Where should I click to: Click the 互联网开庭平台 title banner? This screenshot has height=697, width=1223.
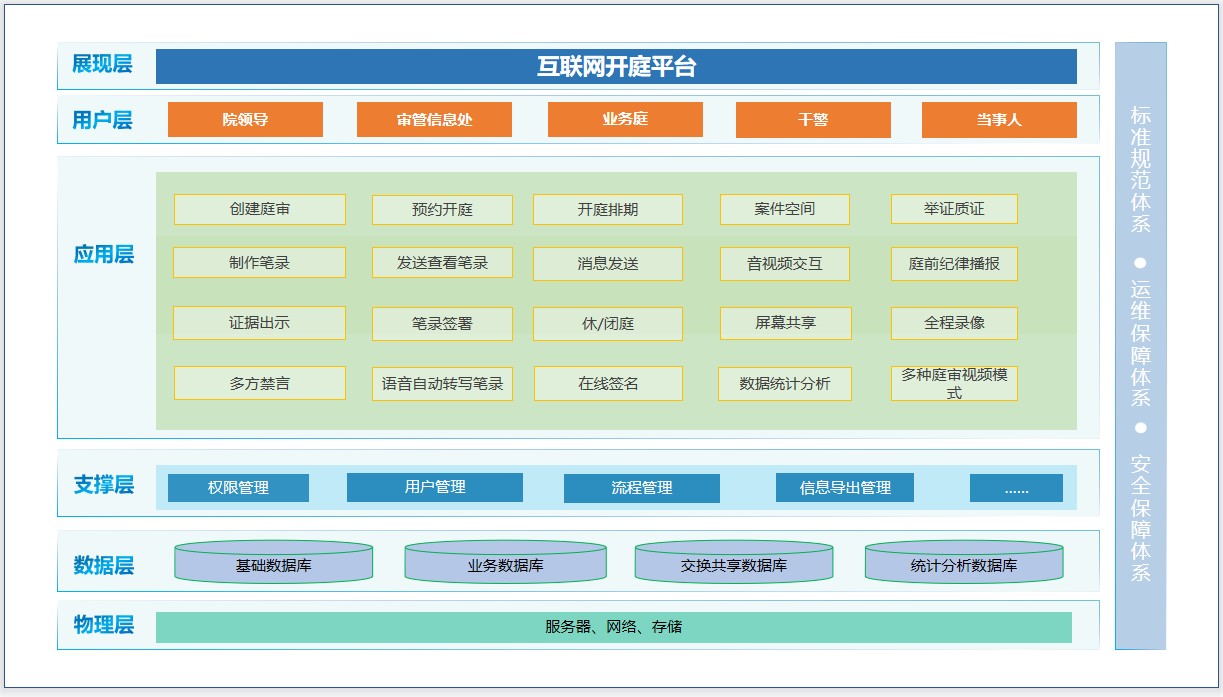click(616, 67)
